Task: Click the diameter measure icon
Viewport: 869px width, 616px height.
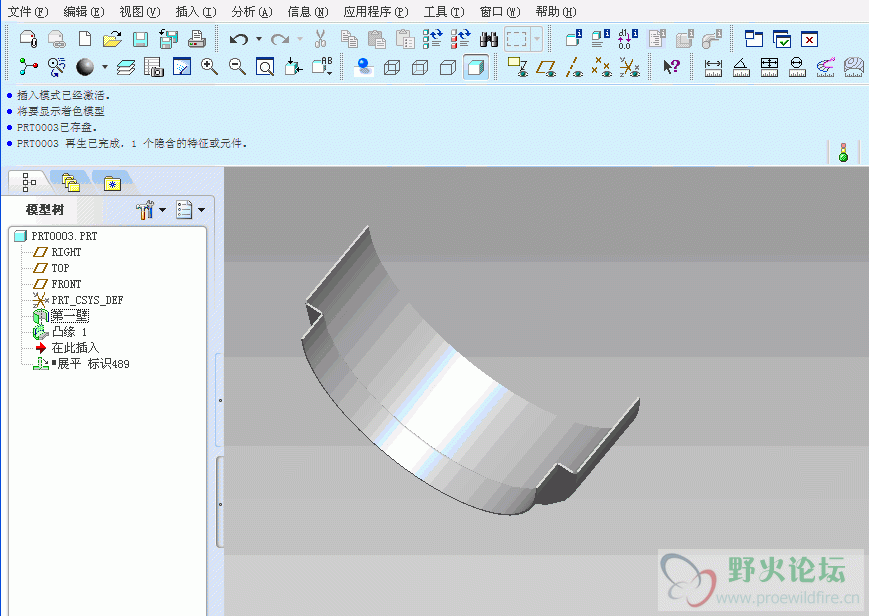Action: click(797, 67)
